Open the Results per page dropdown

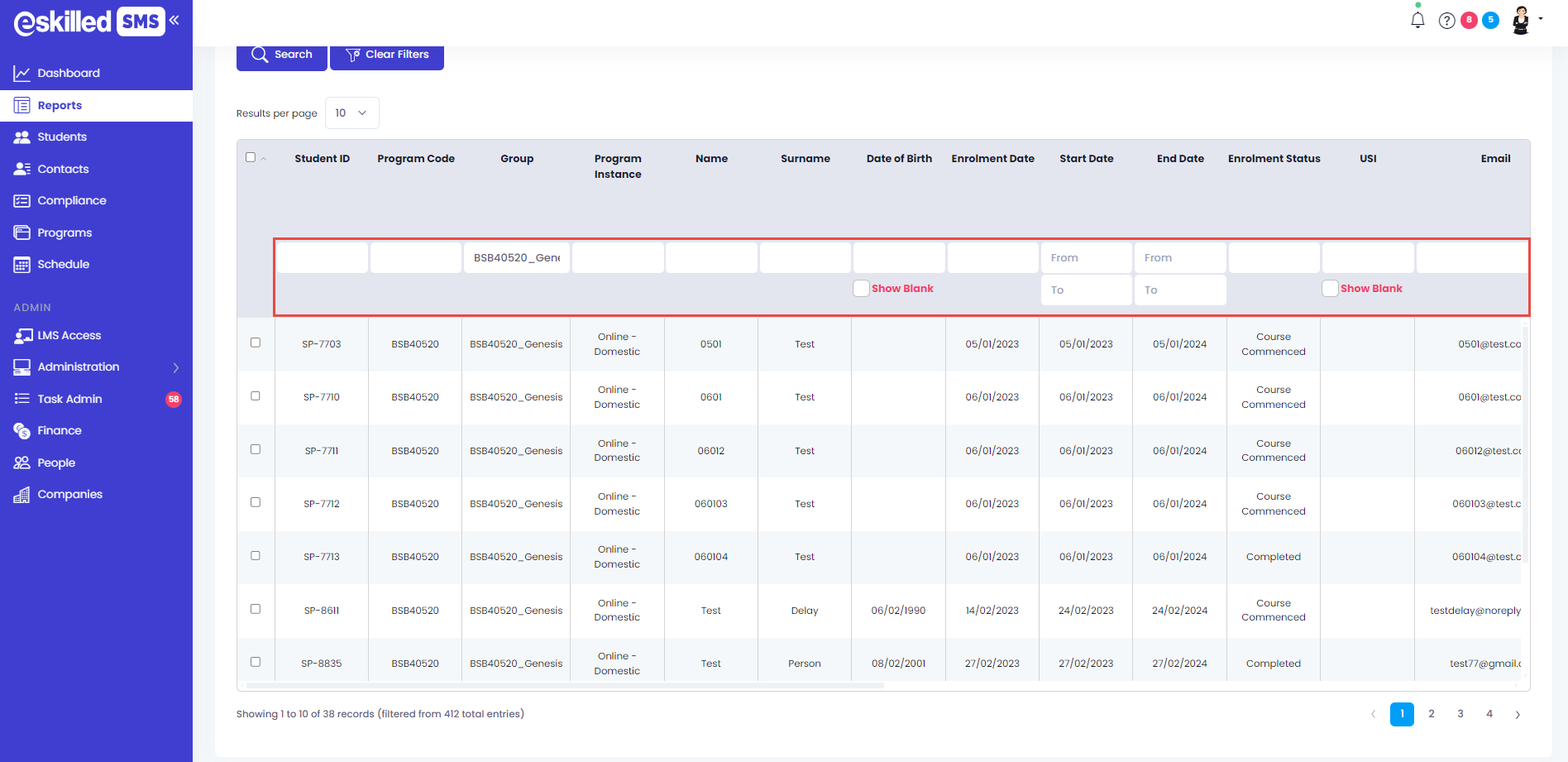point(351,113)
